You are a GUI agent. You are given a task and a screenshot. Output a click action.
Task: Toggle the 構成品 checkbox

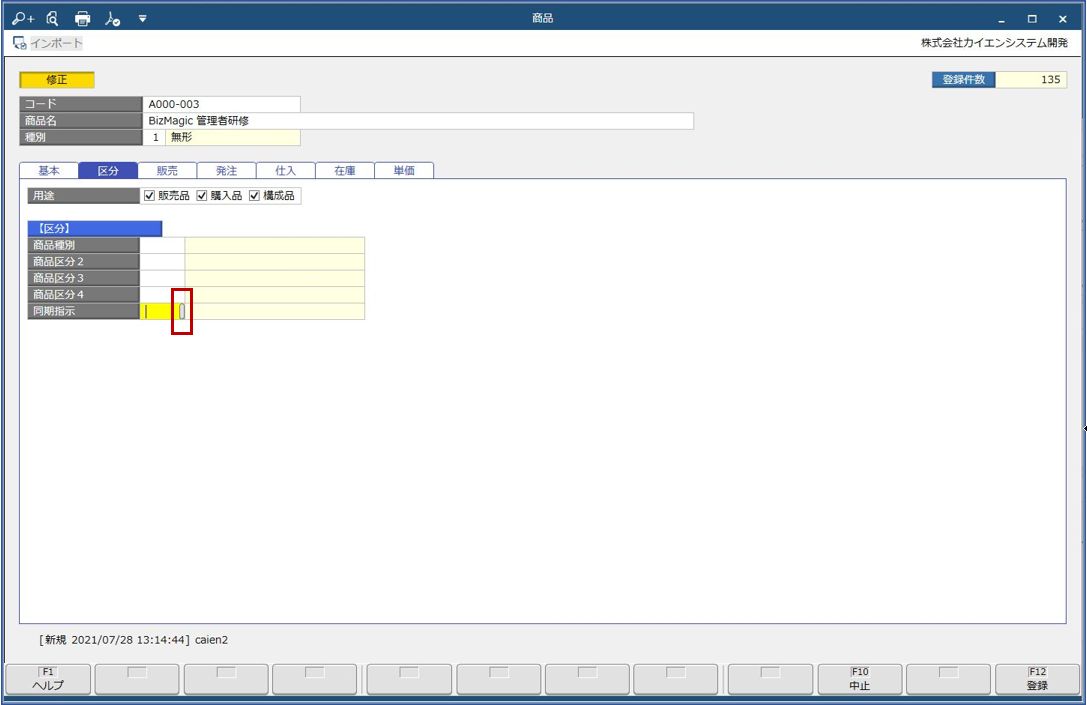(254, 195)
